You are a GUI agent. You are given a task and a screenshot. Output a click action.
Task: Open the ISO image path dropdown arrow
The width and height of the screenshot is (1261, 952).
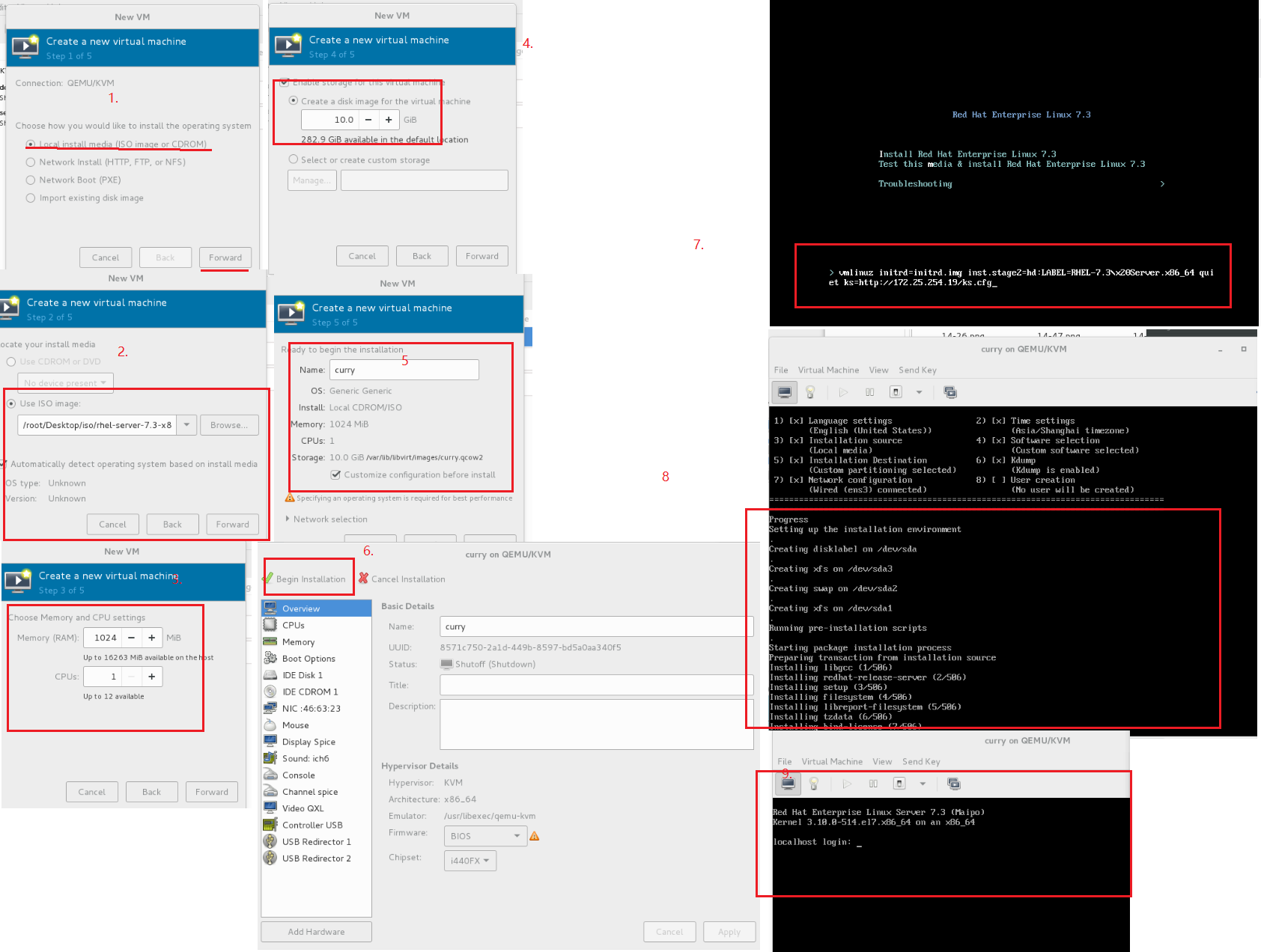(x=187, y=425)
